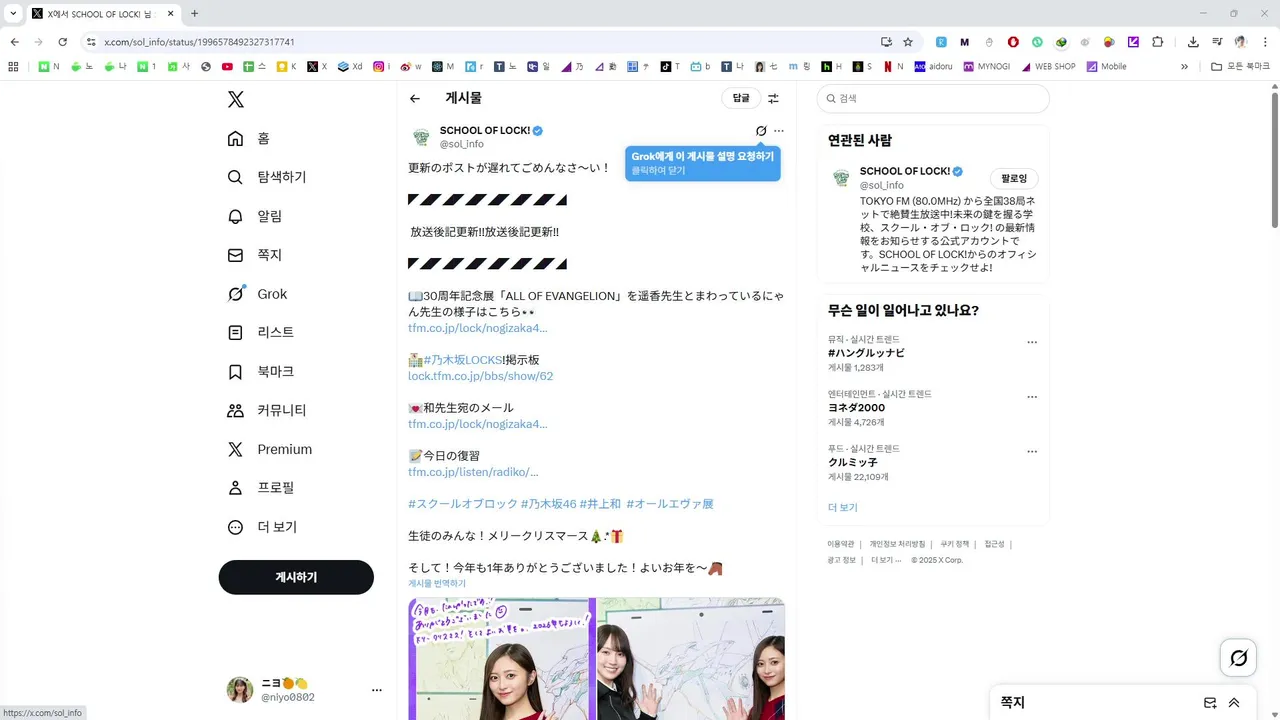Click the 답글 reply button
The height and width of the screenshot is (720, 1280).
741,98
